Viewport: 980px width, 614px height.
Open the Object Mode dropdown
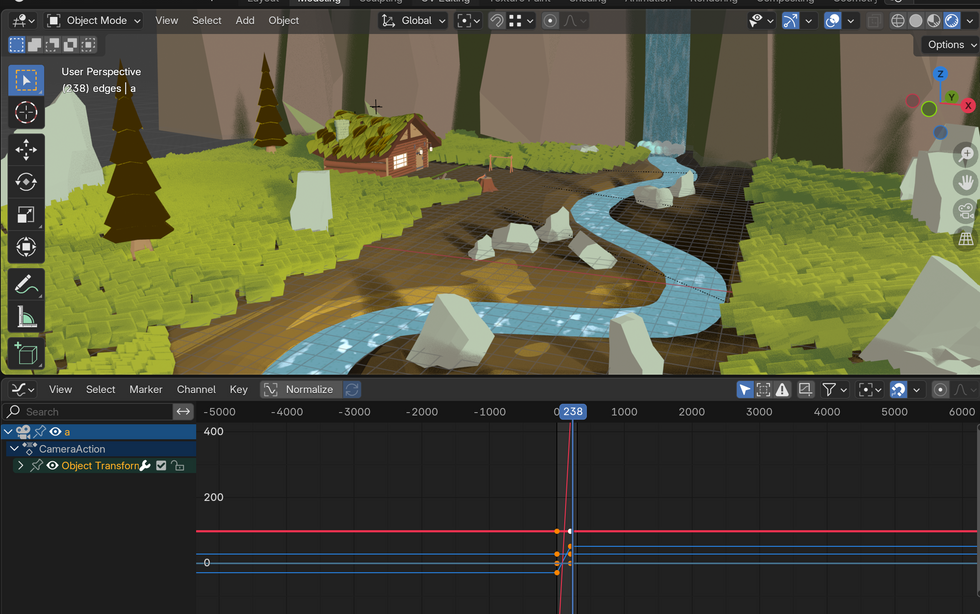point(95,20)
